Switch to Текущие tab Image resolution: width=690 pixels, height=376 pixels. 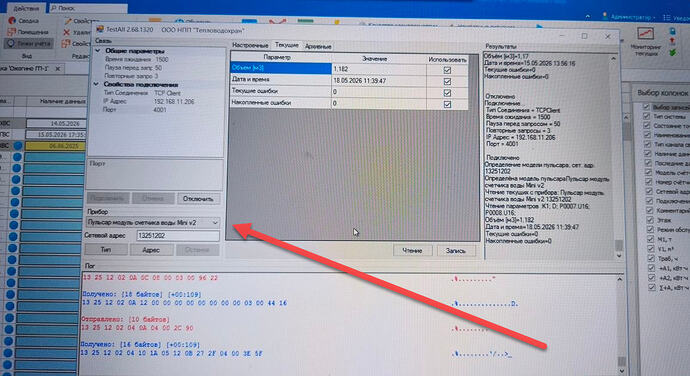286,45
